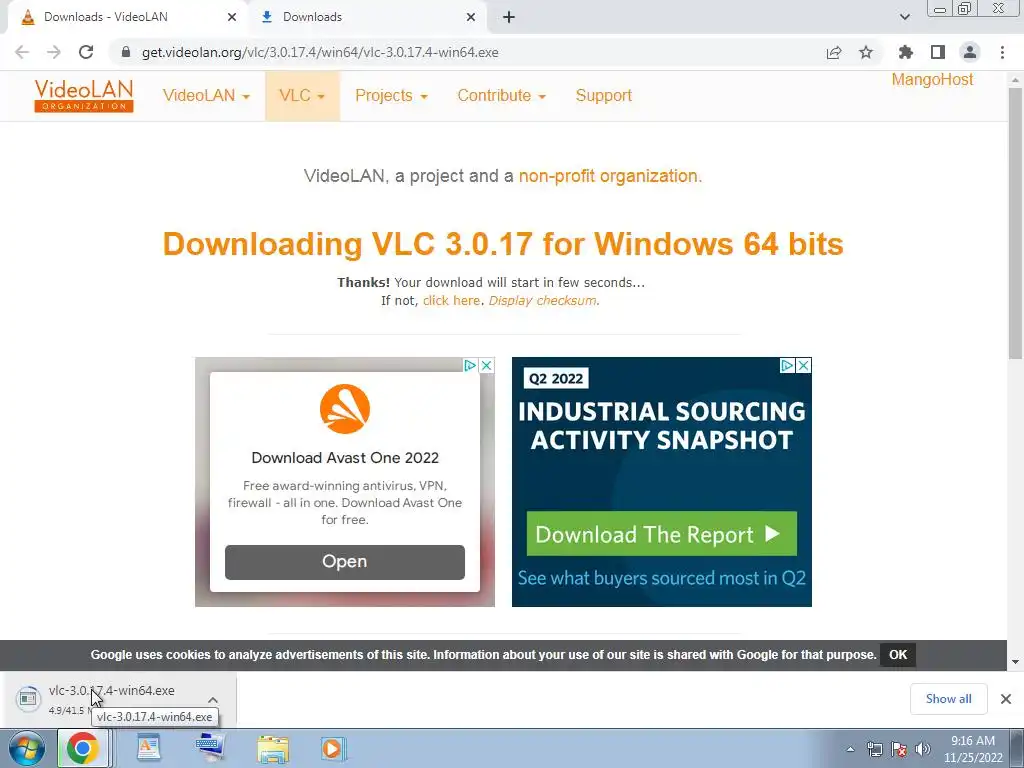
Task: Click the Action Center flag tray icon
Action: [899, 750]
